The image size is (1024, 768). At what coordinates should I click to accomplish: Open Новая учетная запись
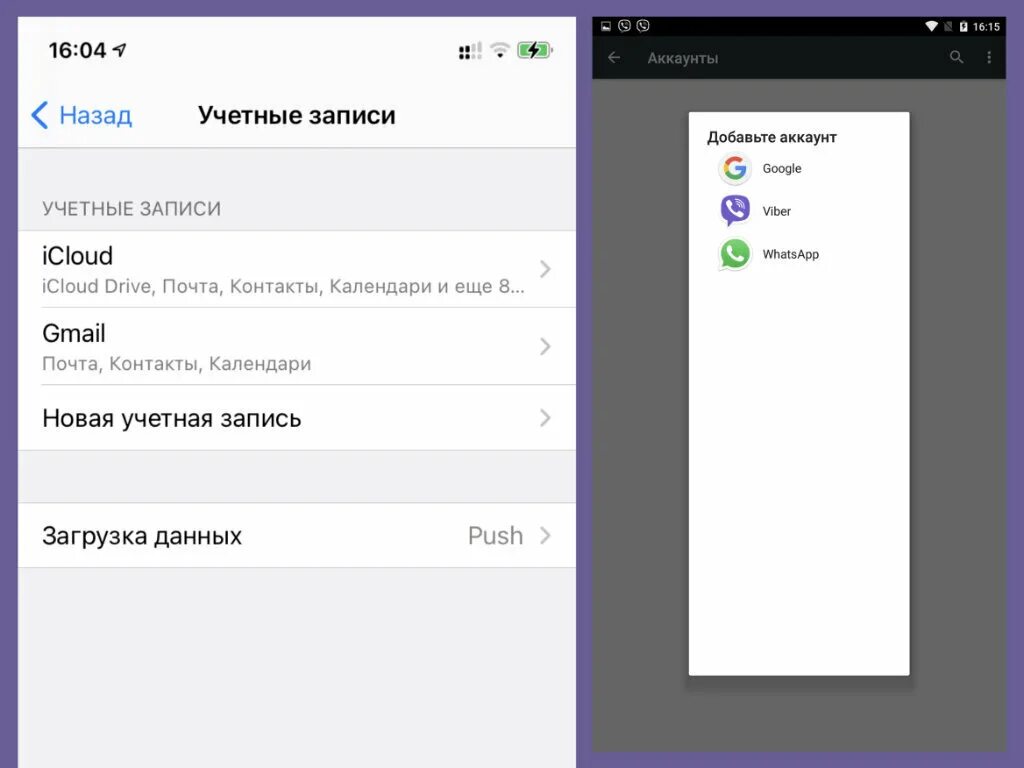(297, 418)
